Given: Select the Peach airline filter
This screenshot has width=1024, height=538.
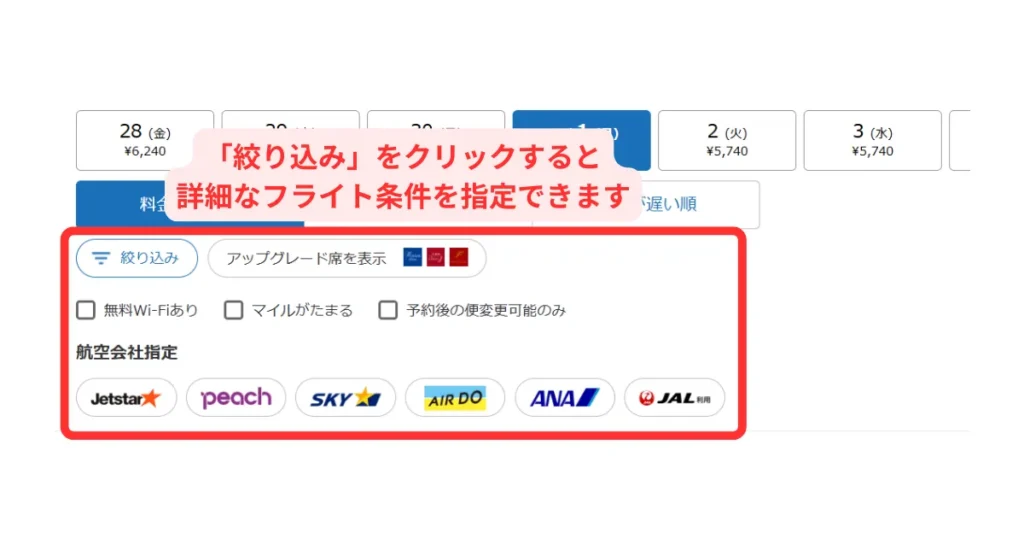Looking at the screenshot, I should (236, 398).
